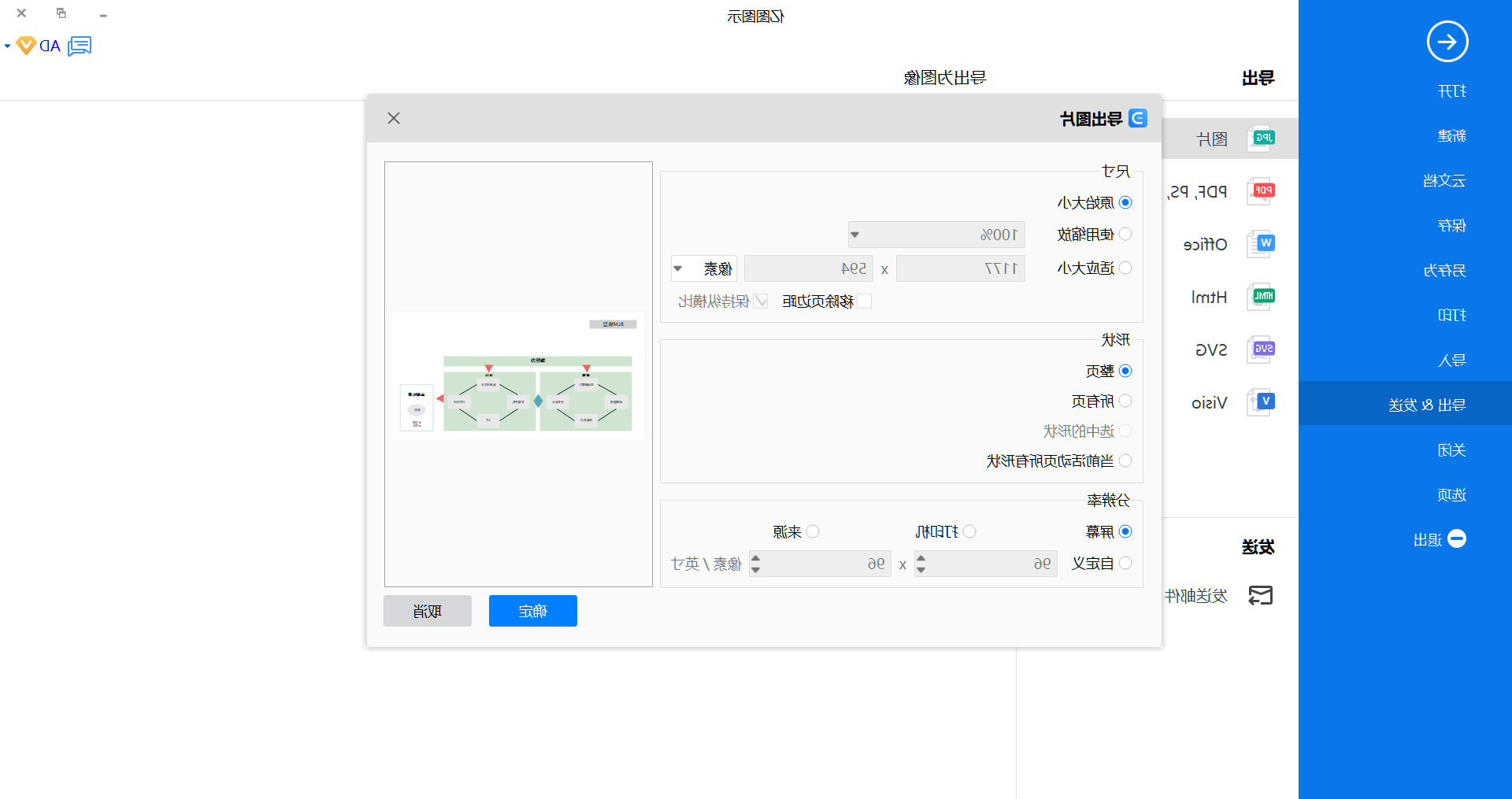The image size is (1512, 799).
Task: Select 自定义 resolution radio button
Action: click(1125, 563)
